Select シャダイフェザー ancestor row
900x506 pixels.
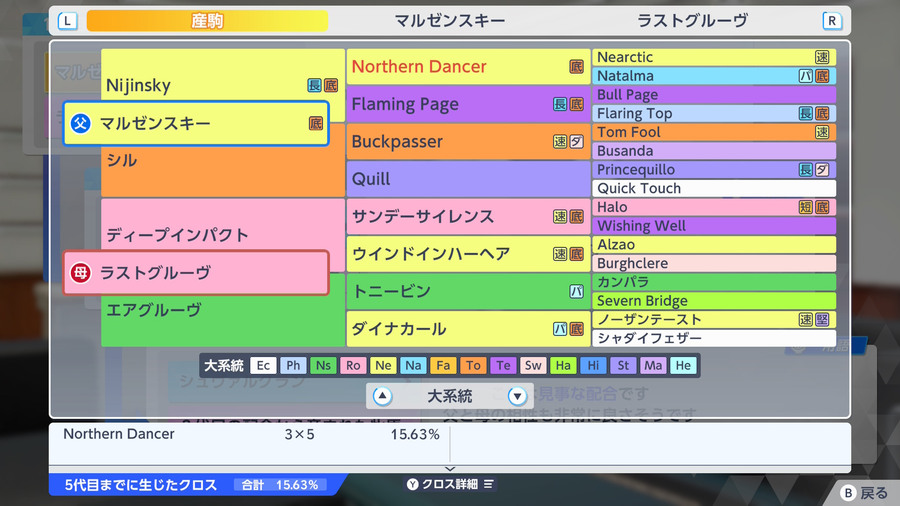714,338
